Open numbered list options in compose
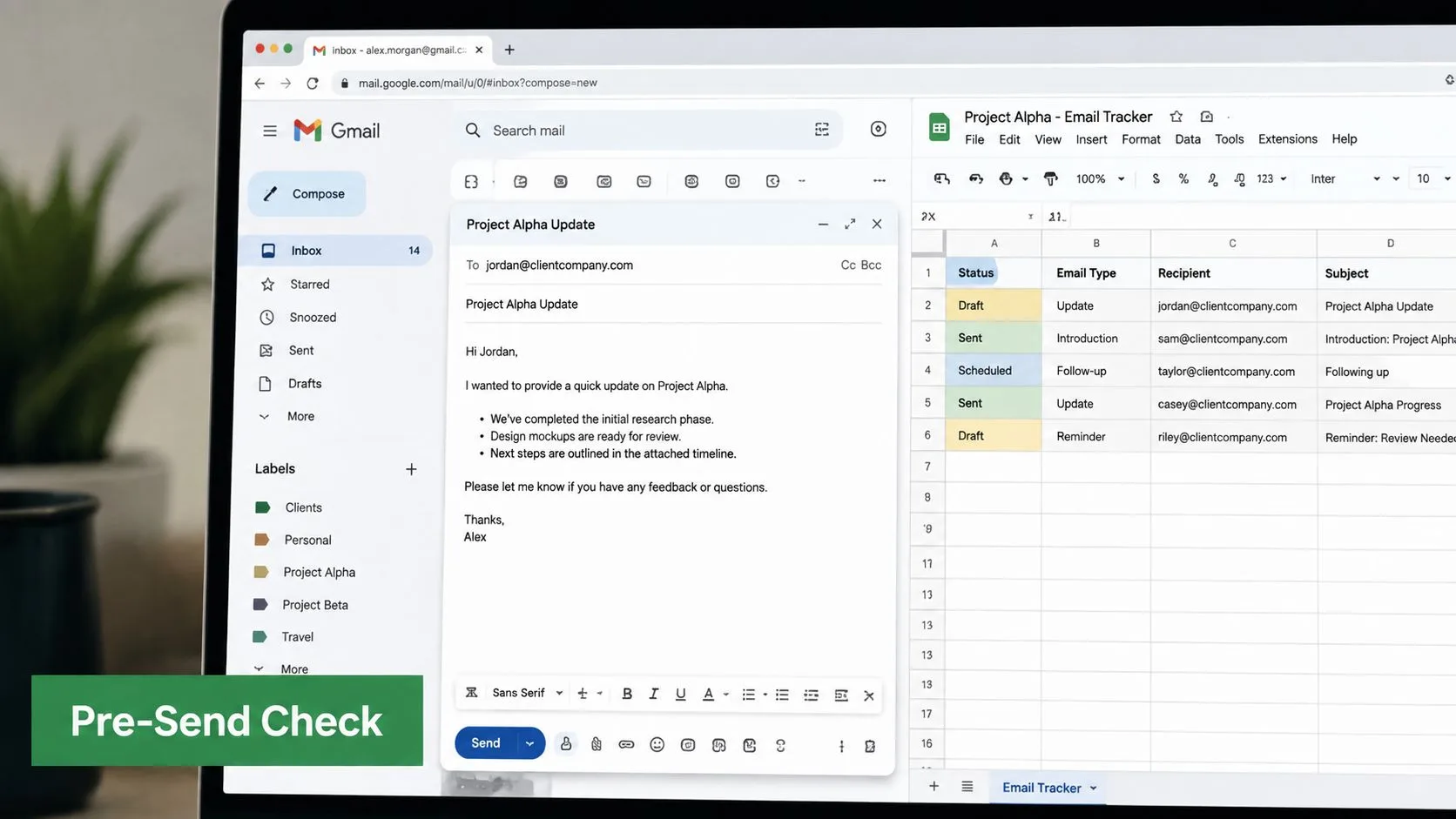This screenshot has width=1456, height=819. pyautogui.click(x=754, y=695)
